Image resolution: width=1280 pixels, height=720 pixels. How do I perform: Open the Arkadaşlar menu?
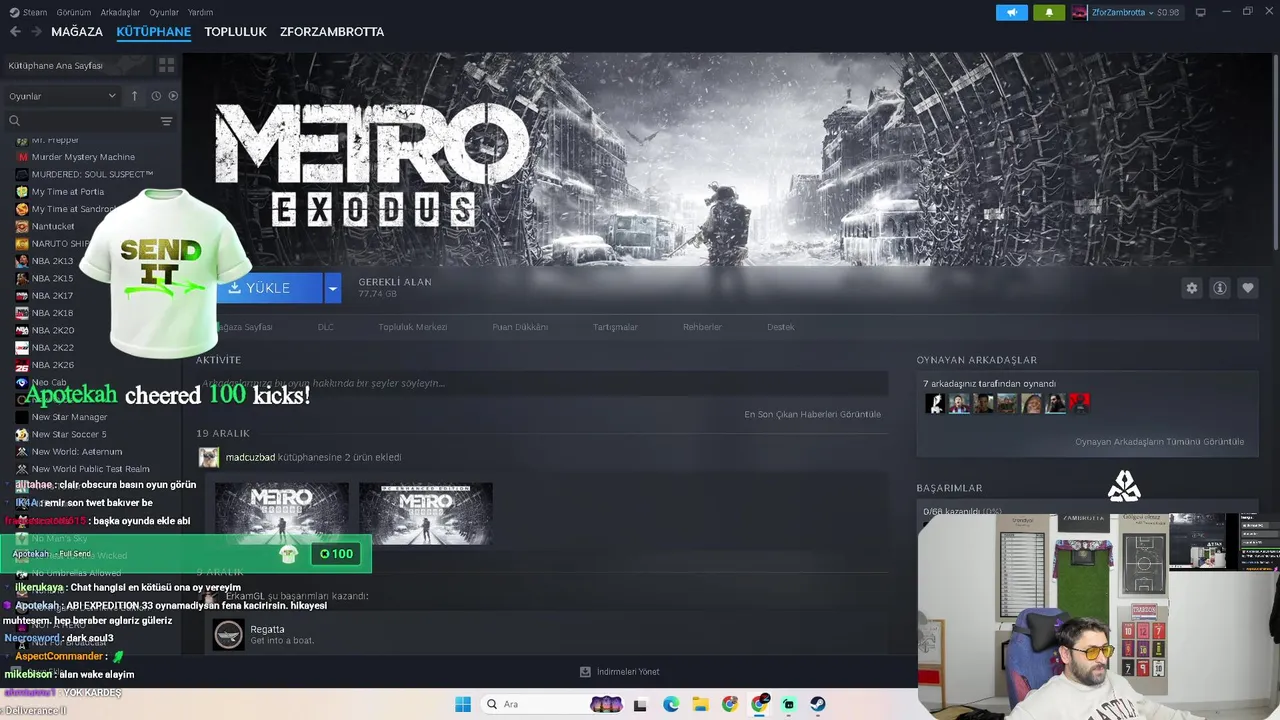[121, 12]
